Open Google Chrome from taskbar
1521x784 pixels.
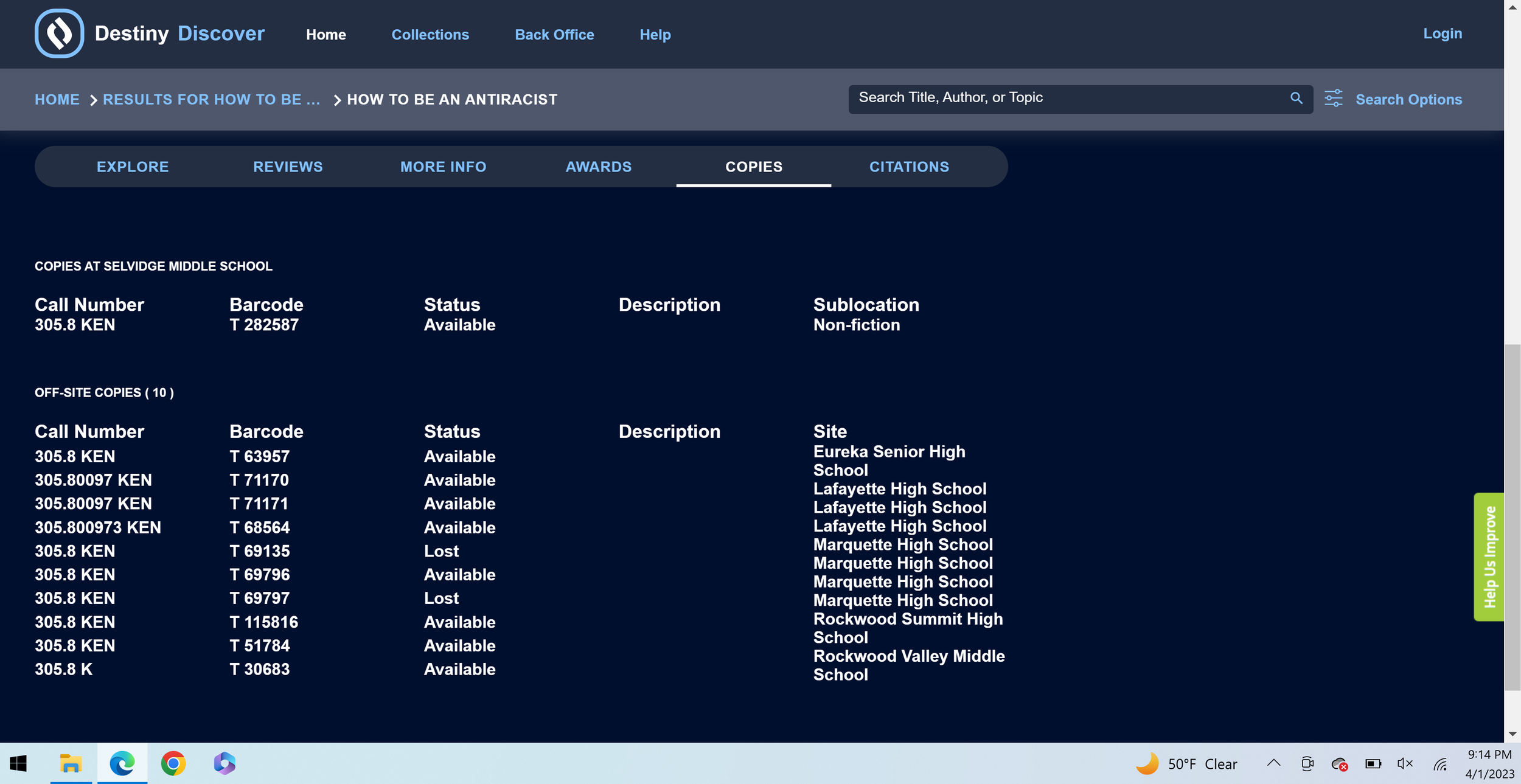pos(173,763)
